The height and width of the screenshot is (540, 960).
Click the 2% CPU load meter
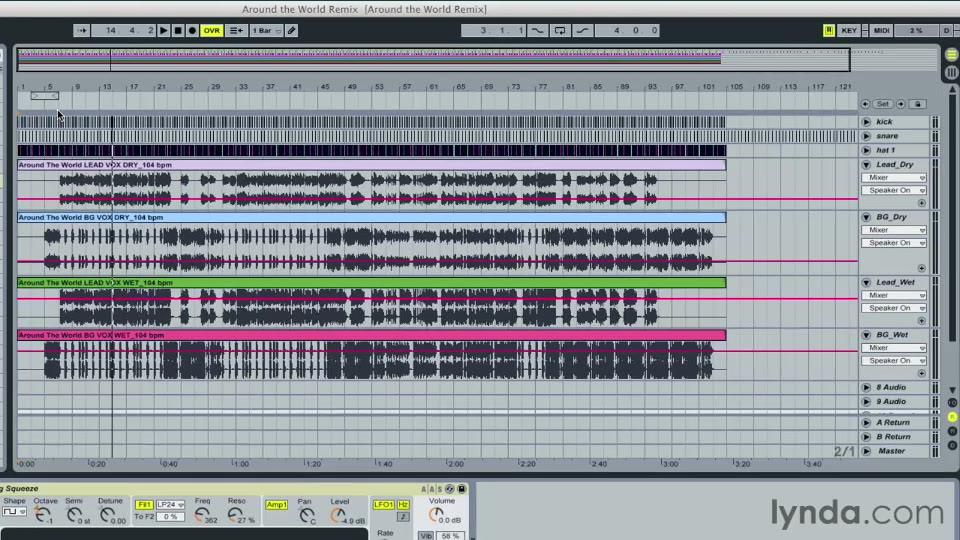point(915,30)
